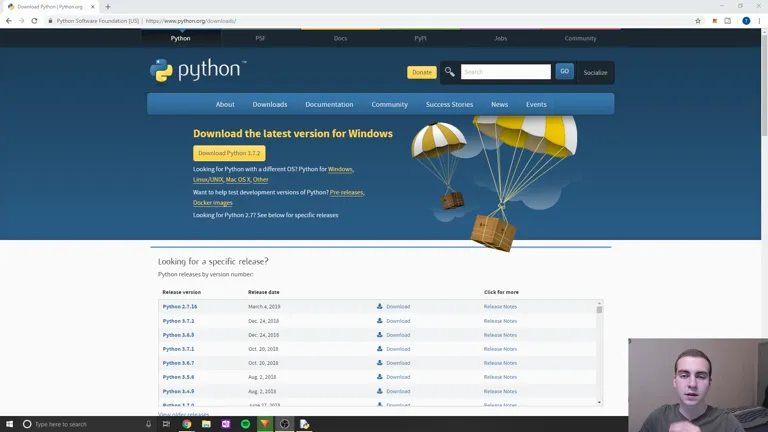Open a new browser tab
Screen dimensions: 768x432
(108, 7)
